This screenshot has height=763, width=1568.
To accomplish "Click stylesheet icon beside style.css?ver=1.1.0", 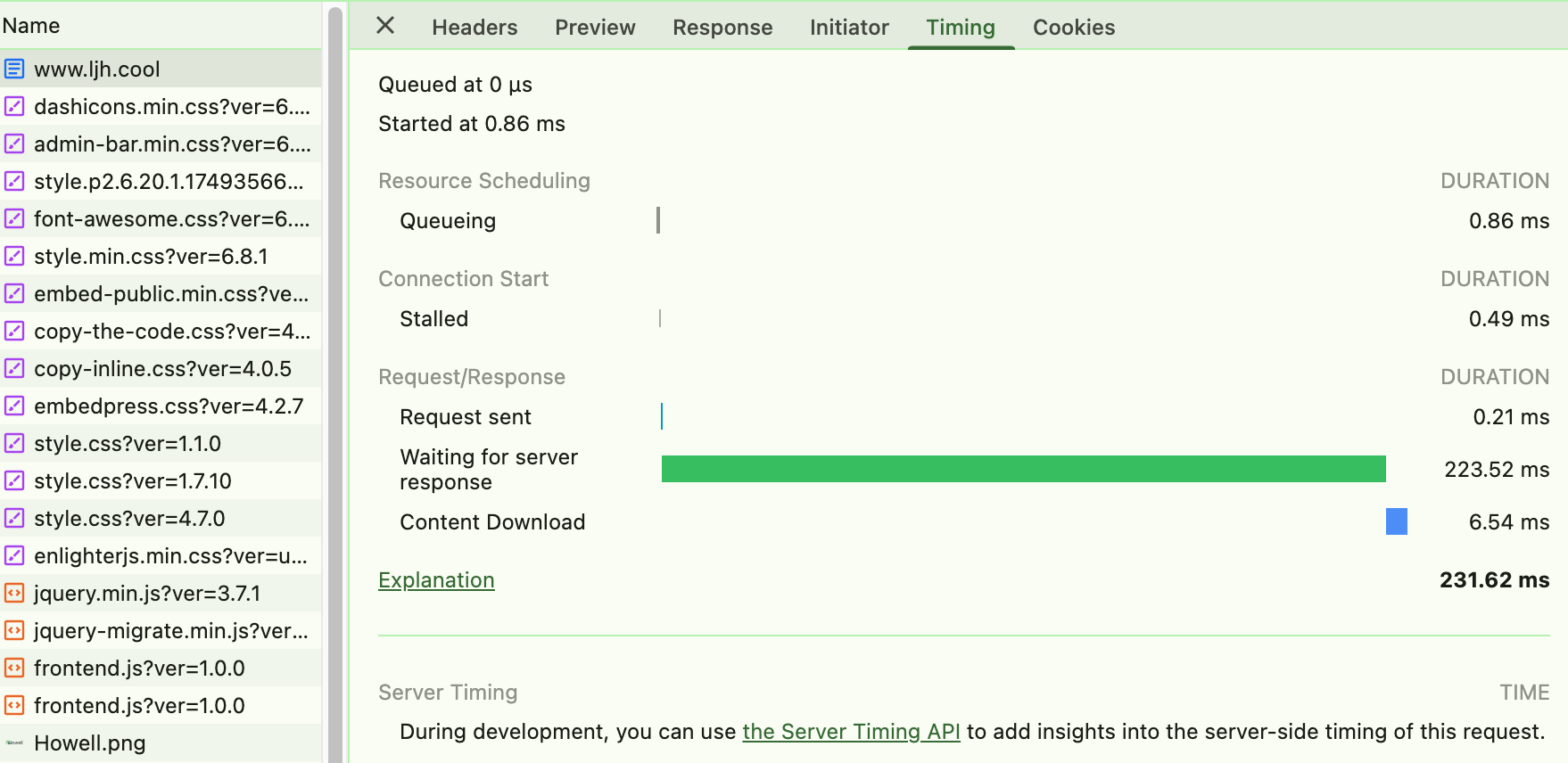I will tap(14, 443).
